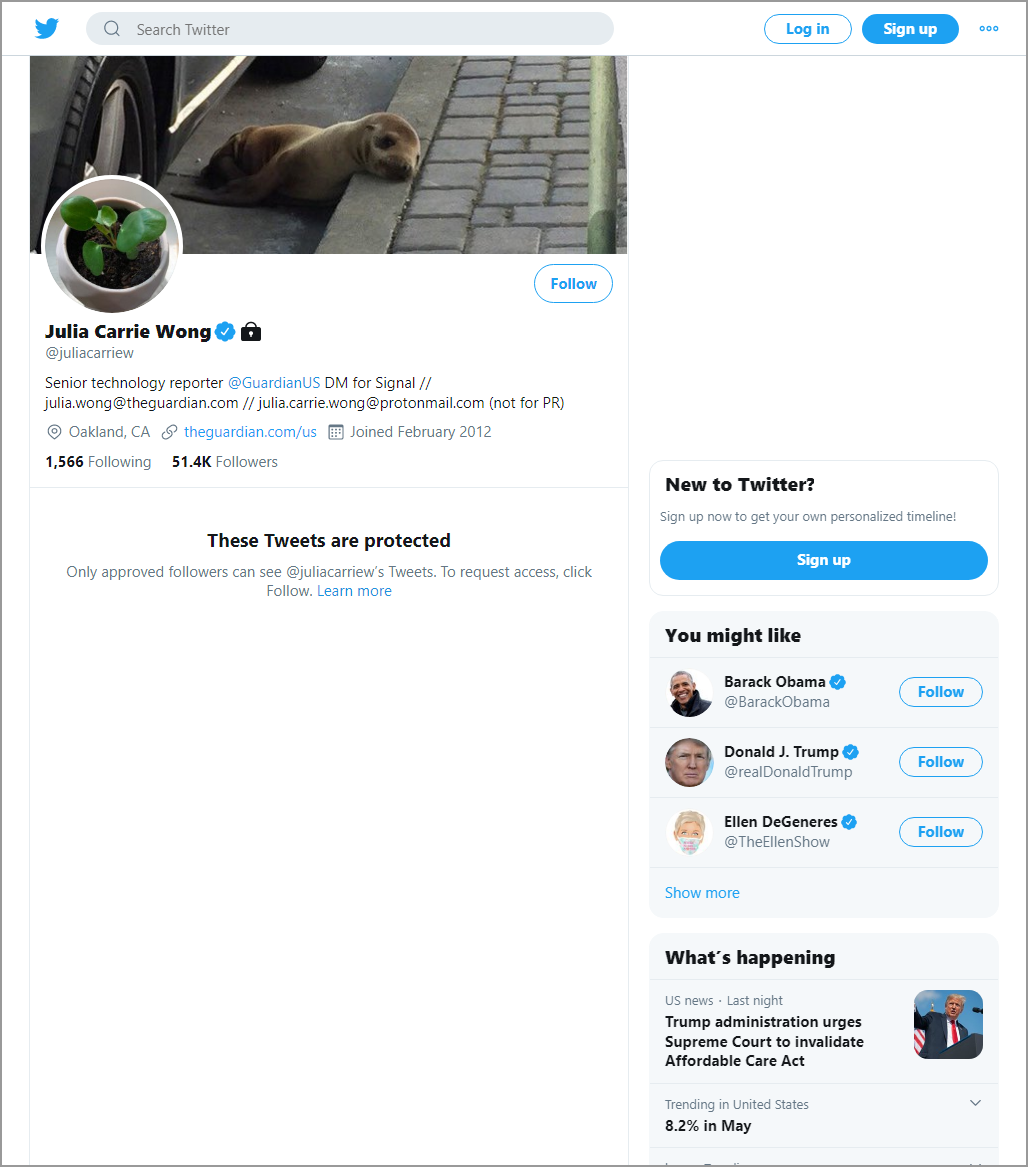Click the protected account lock icon

(x=252, y=331)
